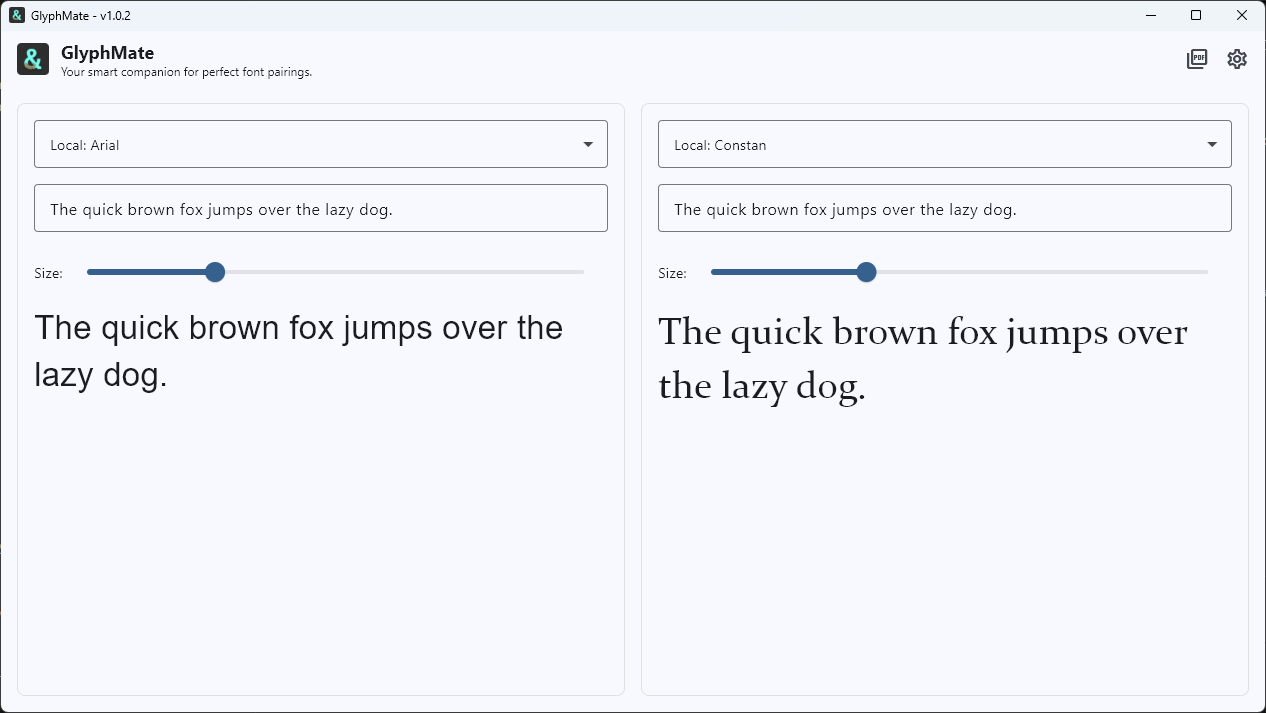The width and height of the screenshot is (1266, 713).
Task: Open settings via the gear icon
Action: click(x=1237, y=59)
